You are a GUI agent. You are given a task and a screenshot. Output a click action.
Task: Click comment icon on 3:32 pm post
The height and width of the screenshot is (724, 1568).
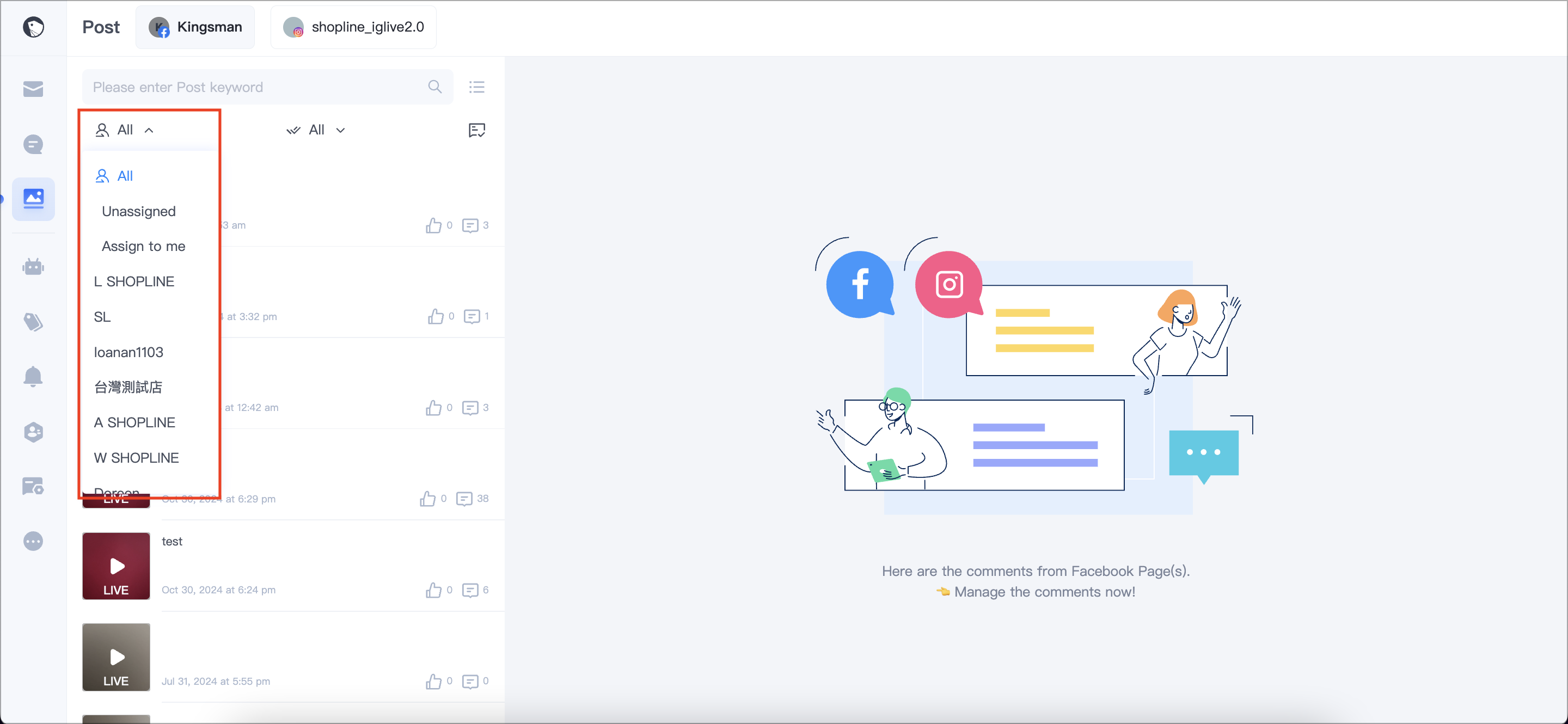471,316
